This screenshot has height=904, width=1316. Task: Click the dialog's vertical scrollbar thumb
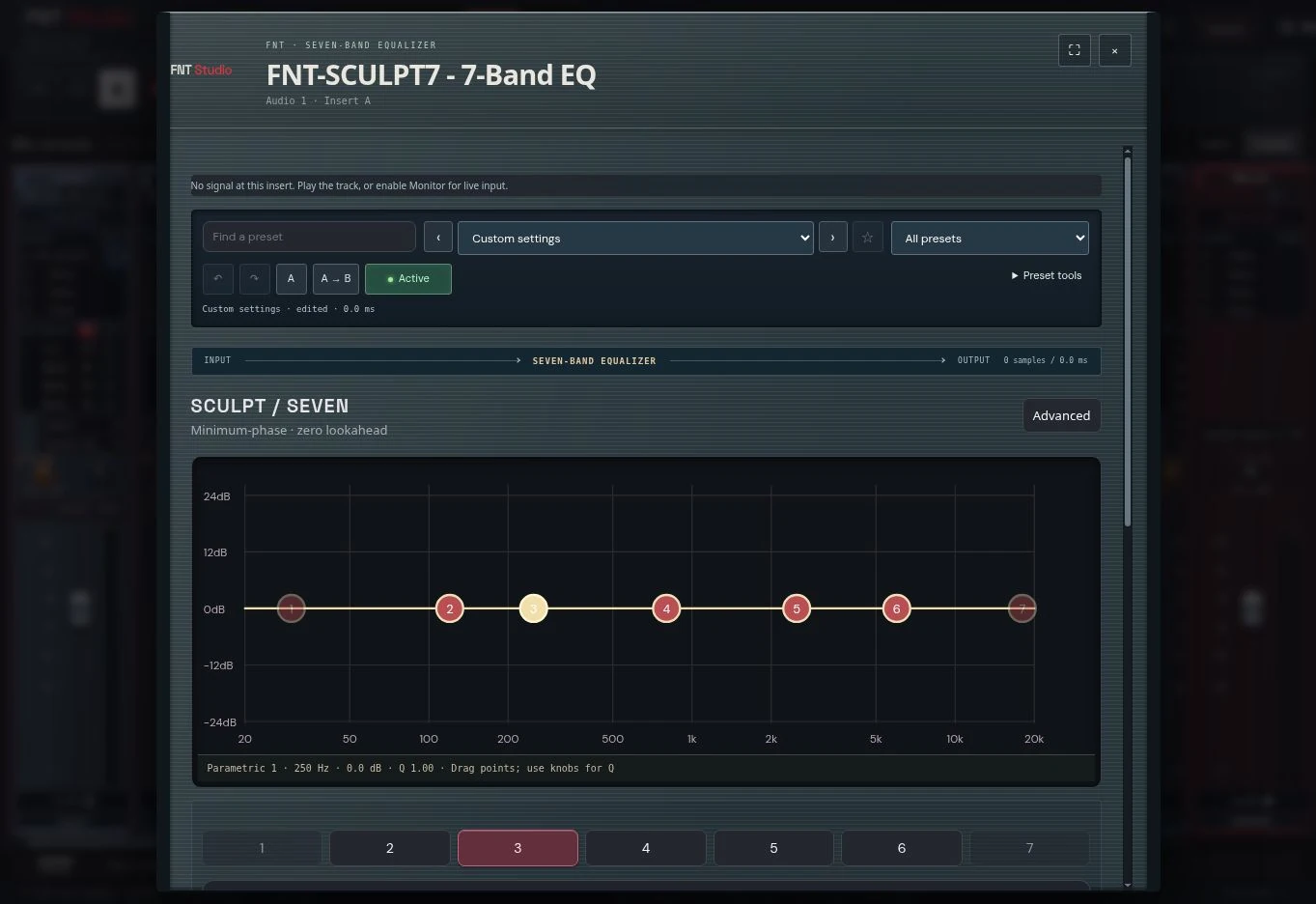pos(1128,341)
